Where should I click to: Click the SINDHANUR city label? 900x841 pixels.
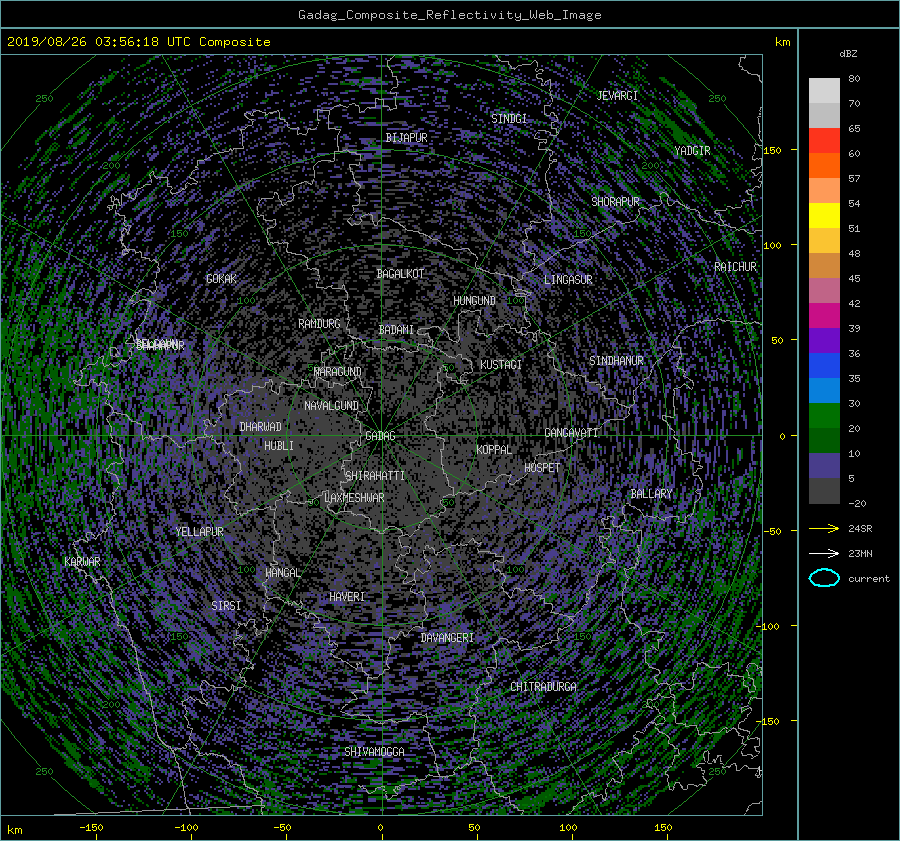click(x=616, y=361)
